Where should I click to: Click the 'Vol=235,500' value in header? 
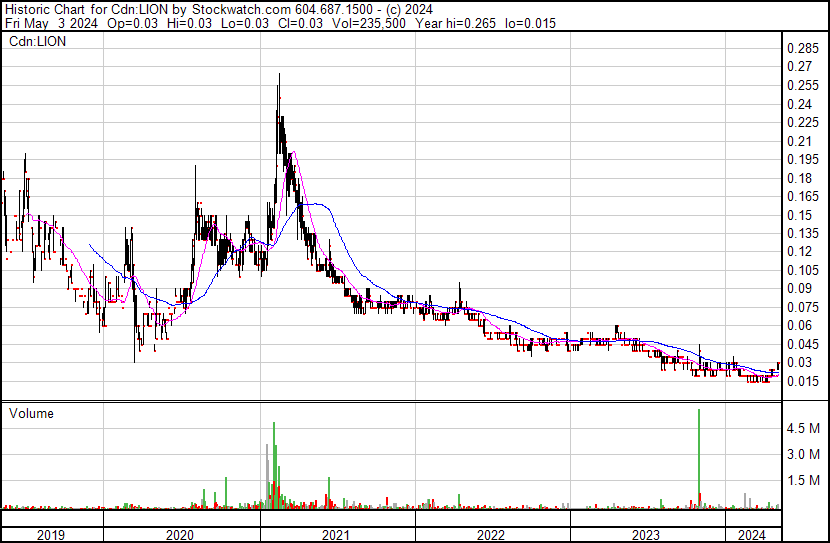(369, 23)
